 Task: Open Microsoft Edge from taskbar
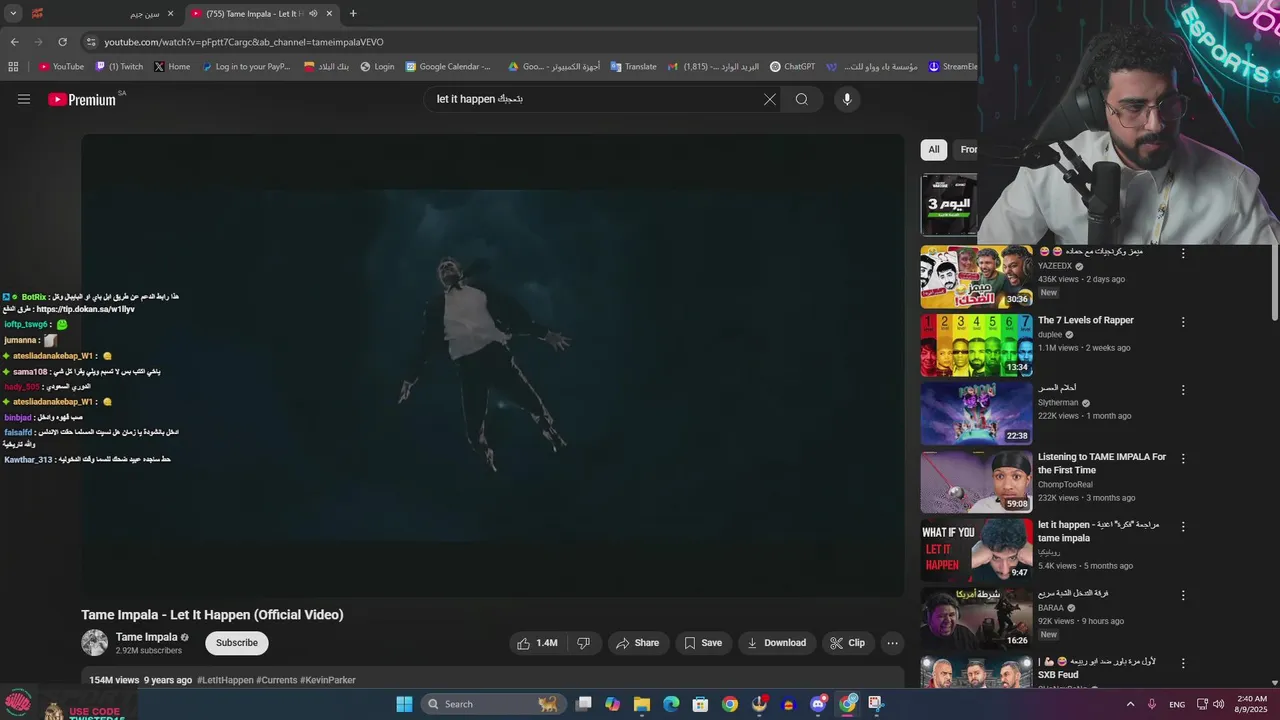671,704
